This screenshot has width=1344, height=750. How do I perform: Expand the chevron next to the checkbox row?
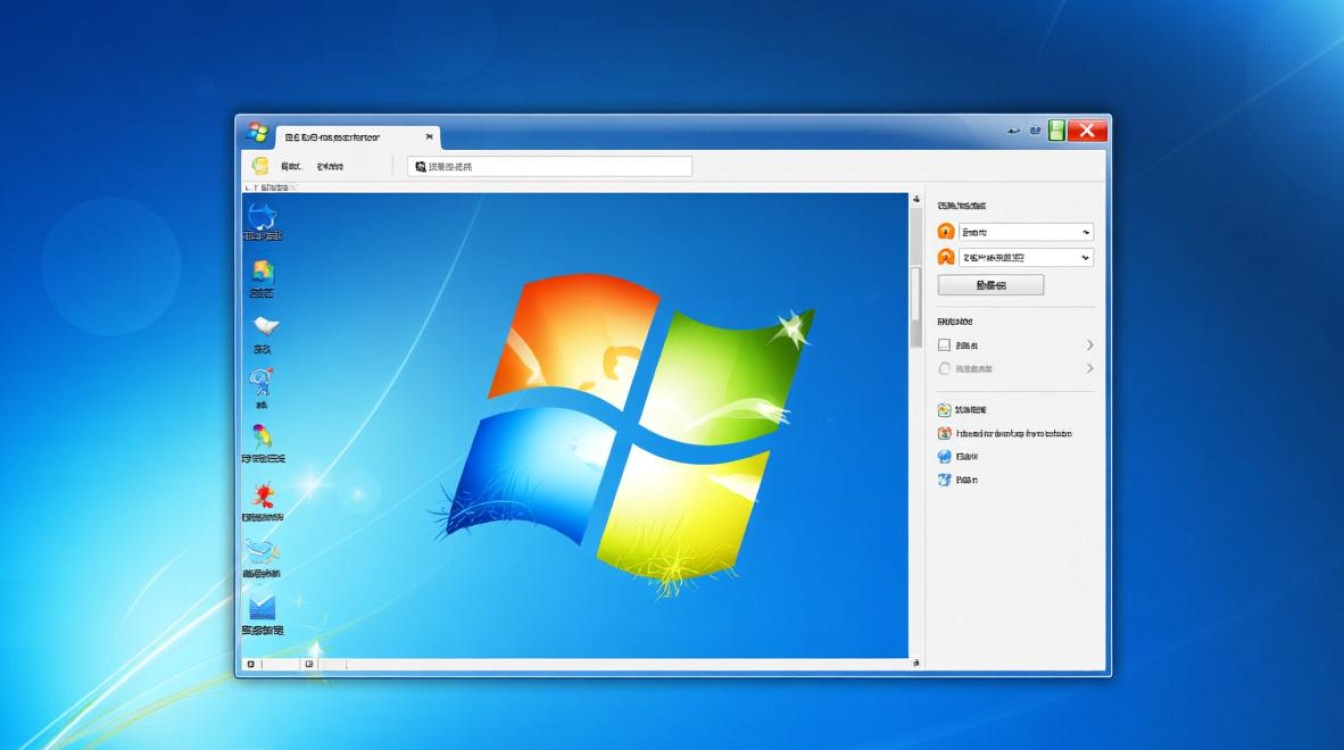coord(1088,344)
